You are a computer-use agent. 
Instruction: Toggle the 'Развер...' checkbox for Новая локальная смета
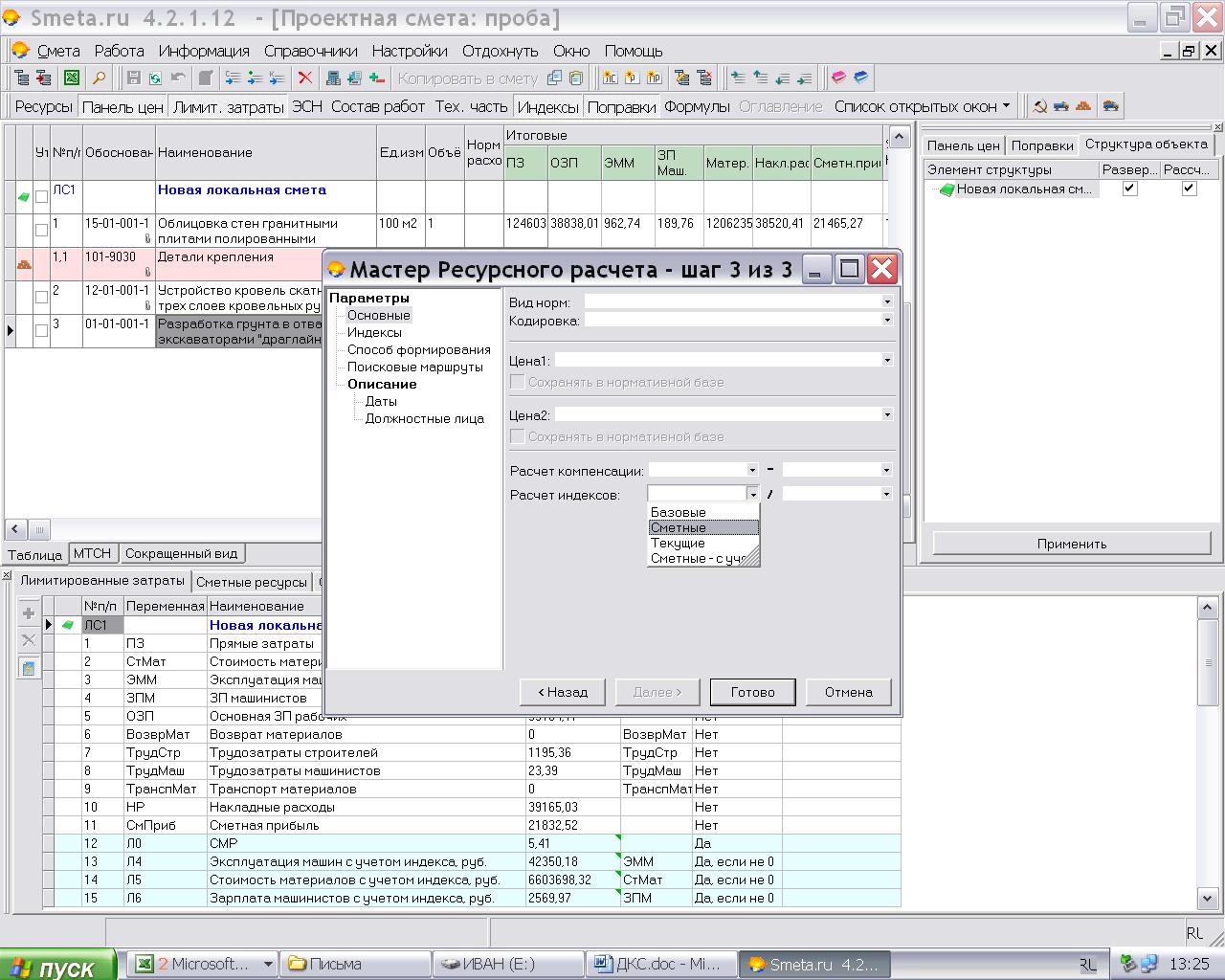tap(1129, 189)
